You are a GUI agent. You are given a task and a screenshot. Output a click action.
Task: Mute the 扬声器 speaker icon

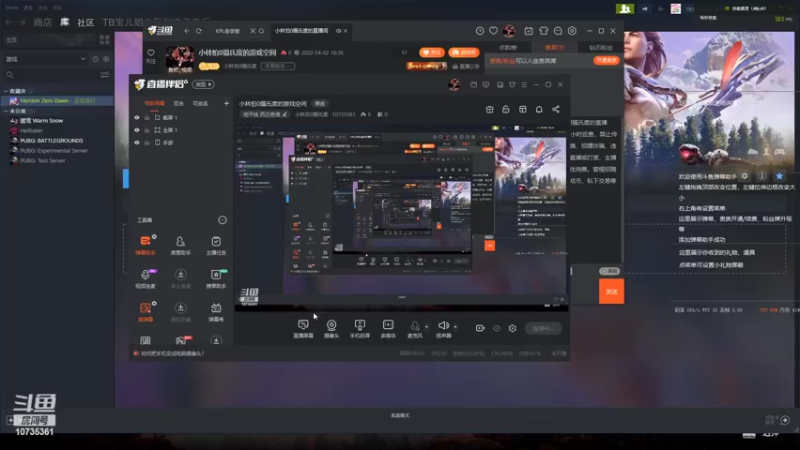[443, 326]
